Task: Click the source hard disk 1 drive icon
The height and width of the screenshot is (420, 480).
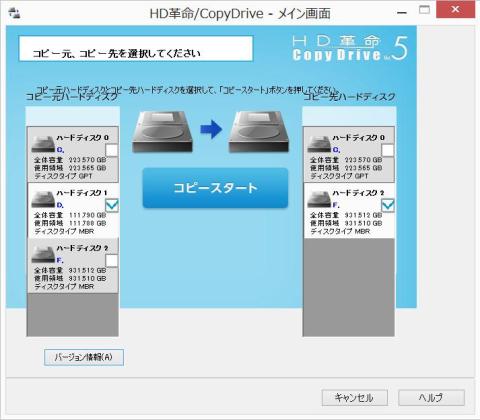Action: click(43, 199)
